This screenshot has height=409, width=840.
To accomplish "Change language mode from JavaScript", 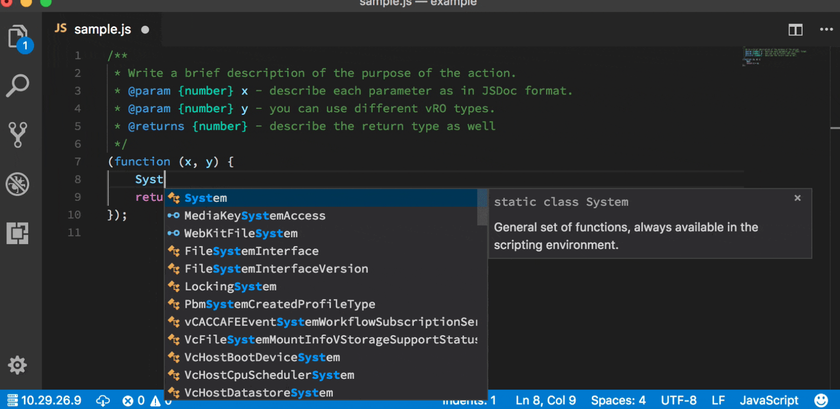I will tap(768, 400).
